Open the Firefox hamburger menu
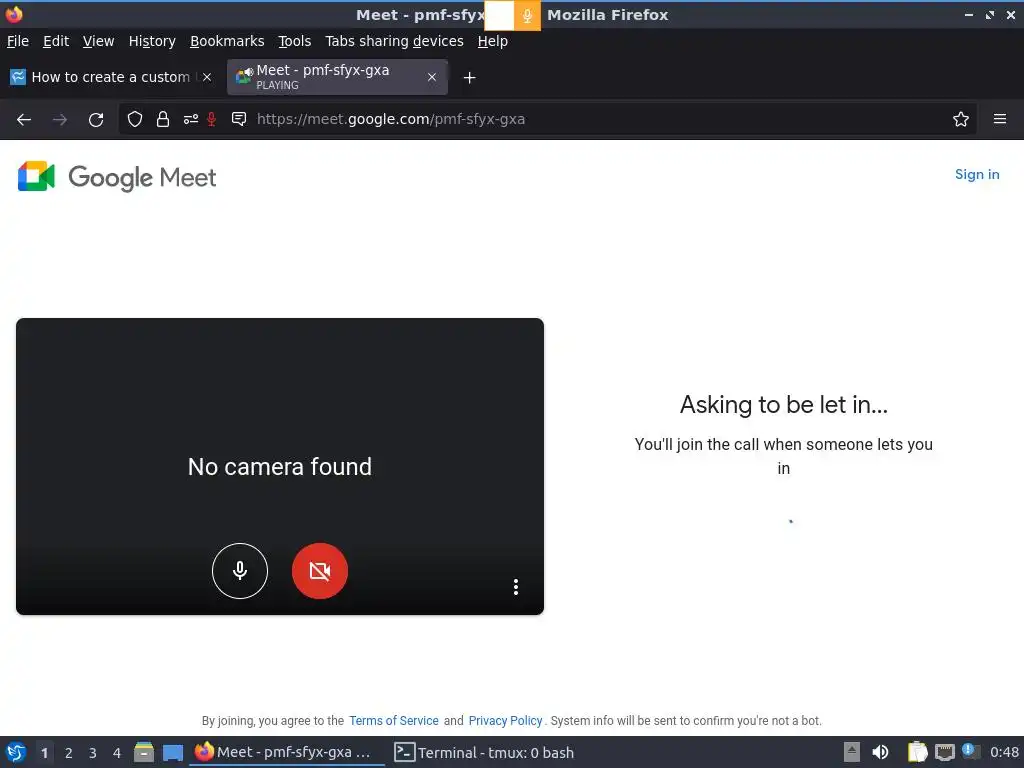The width and height of the screenshot is (1024, 768). point(1000,119)
